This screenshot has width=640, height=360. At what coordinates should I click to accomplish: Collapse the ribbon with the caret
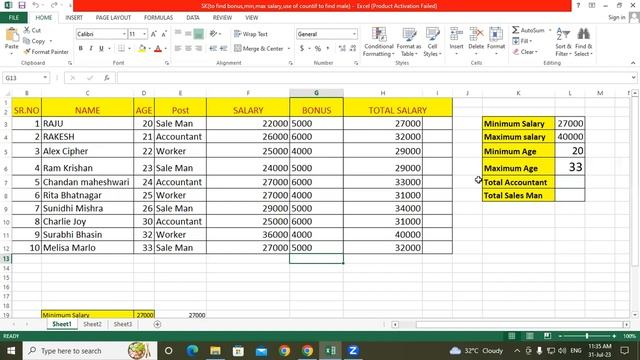(x=633, y=63)
